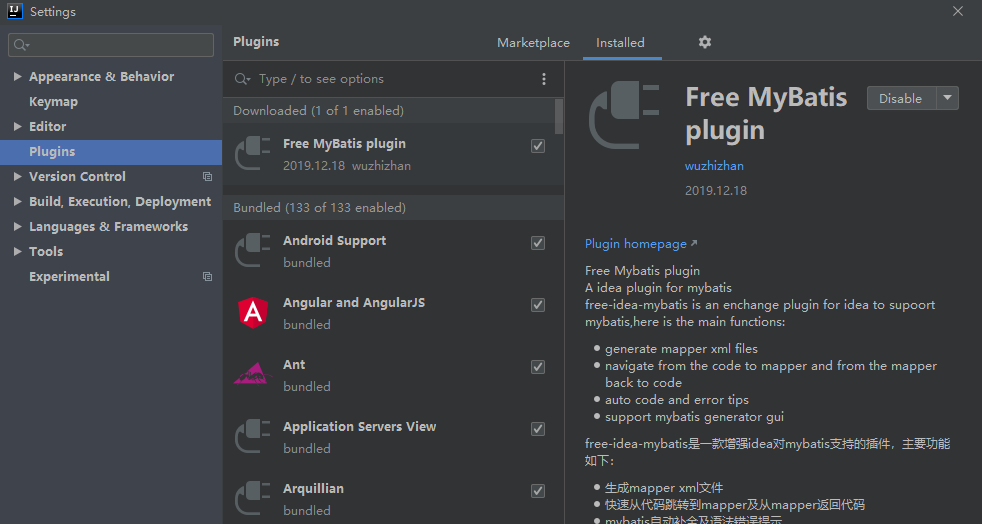Click the Ant plugin purple icon
Viewport: 982px width, 524px height.
(253, 374)
